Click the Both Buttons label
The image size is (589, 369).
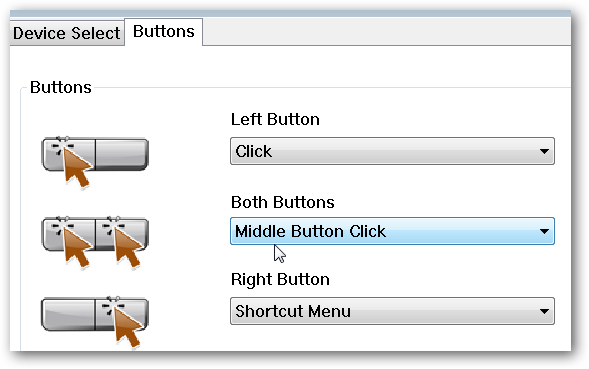point(282,202)
